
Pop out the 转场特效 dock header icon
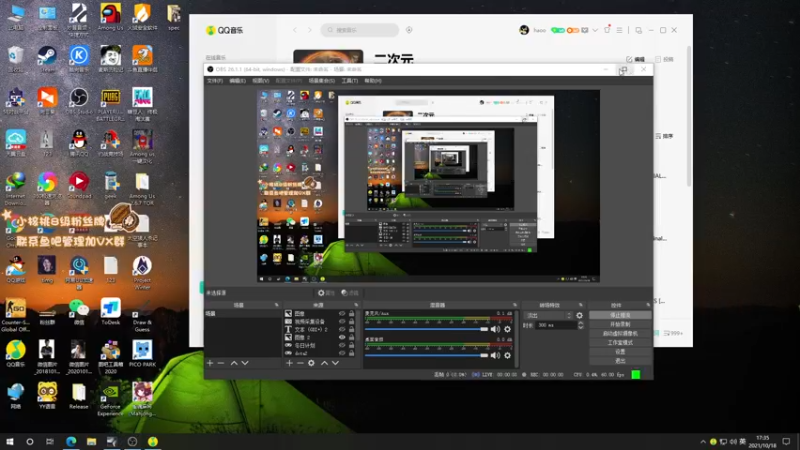pos(581,305)
